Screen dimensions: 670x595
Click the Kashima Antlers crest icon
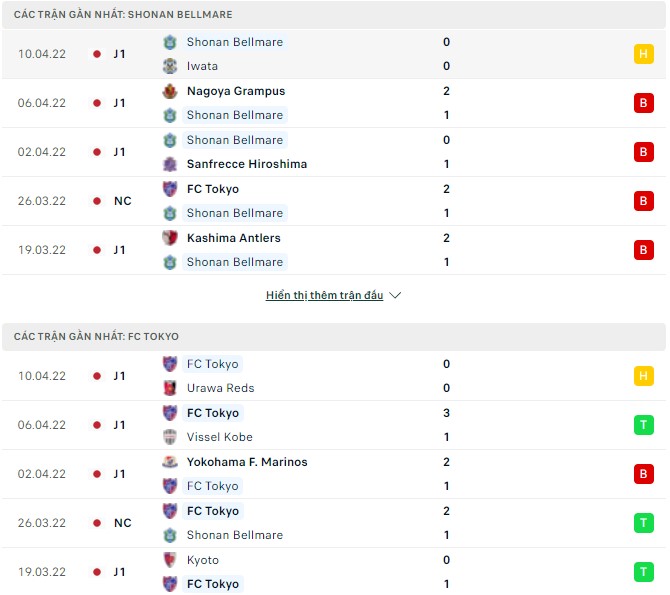[x=170, y=238]
